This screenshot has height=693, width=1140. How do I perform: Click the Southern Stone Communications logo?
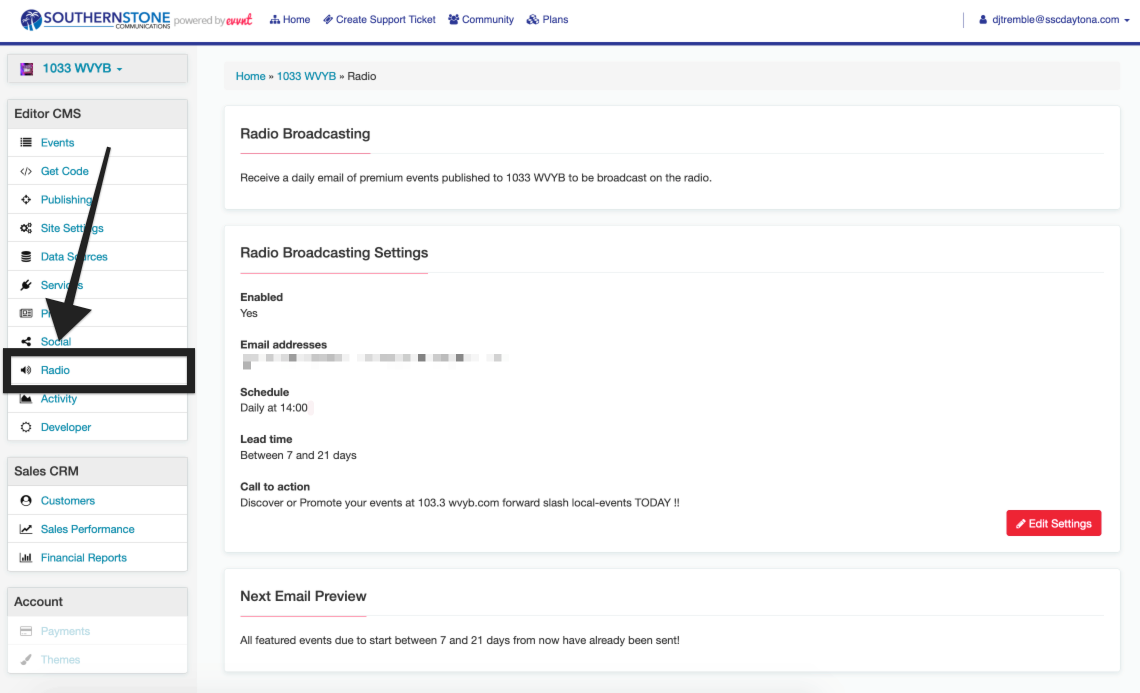pyautogui.click(x=95, y=20)
